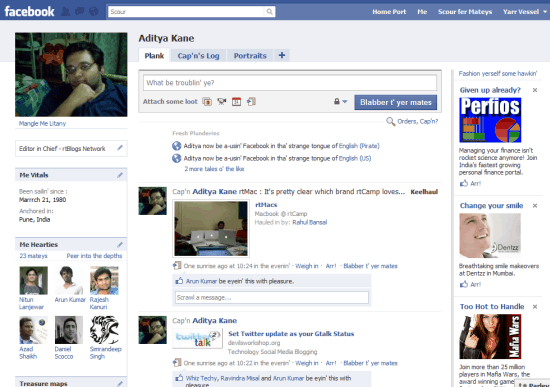The height and width of the screenshot is (387, 550).
Task: Open messages icon in top bar
Action: 80,12
